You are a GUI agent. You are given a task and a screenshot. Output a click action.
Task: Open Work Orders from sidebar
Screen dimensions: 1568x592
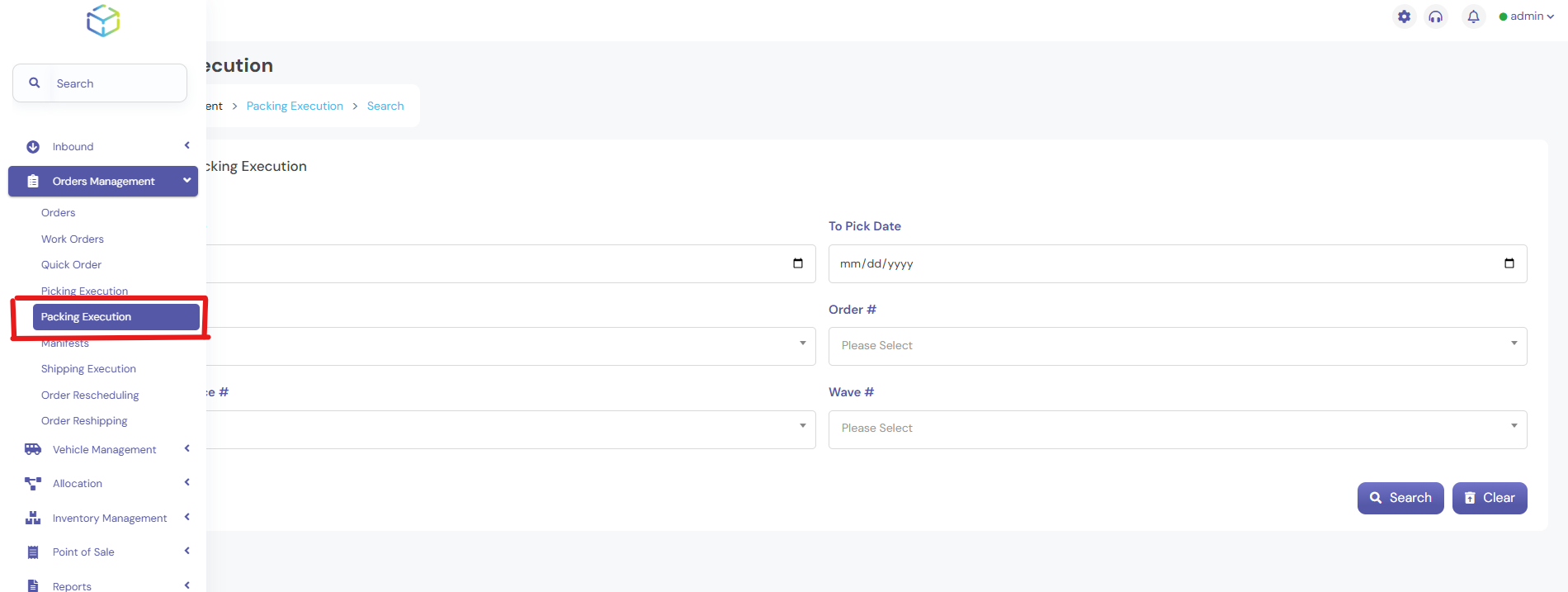click(x=73, y=239)
